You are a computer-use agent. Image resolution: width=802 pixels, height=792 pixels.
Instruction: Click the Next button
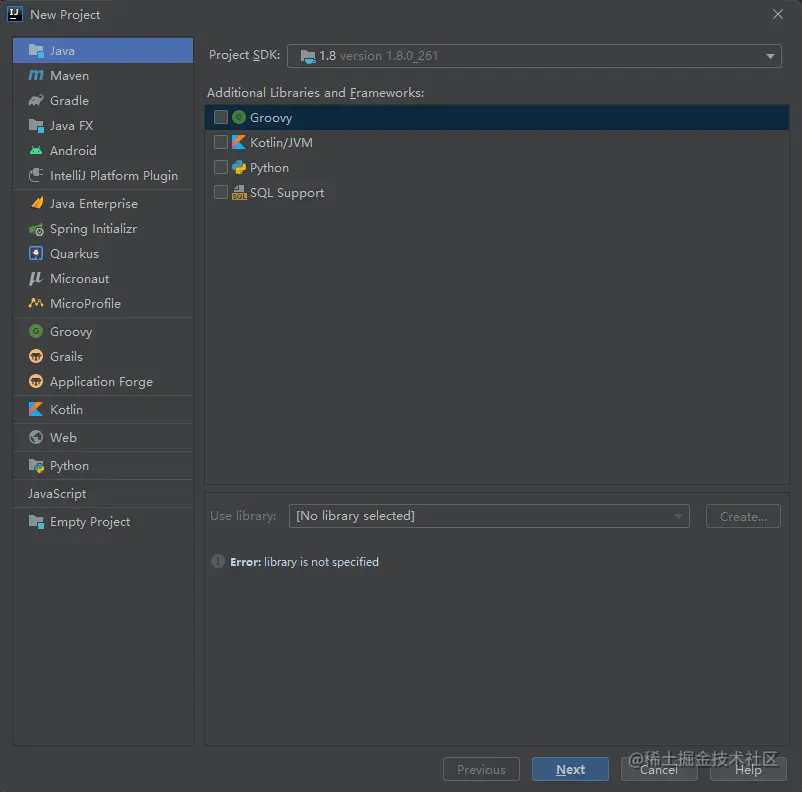pyautogui.click(x=570, y=769)
